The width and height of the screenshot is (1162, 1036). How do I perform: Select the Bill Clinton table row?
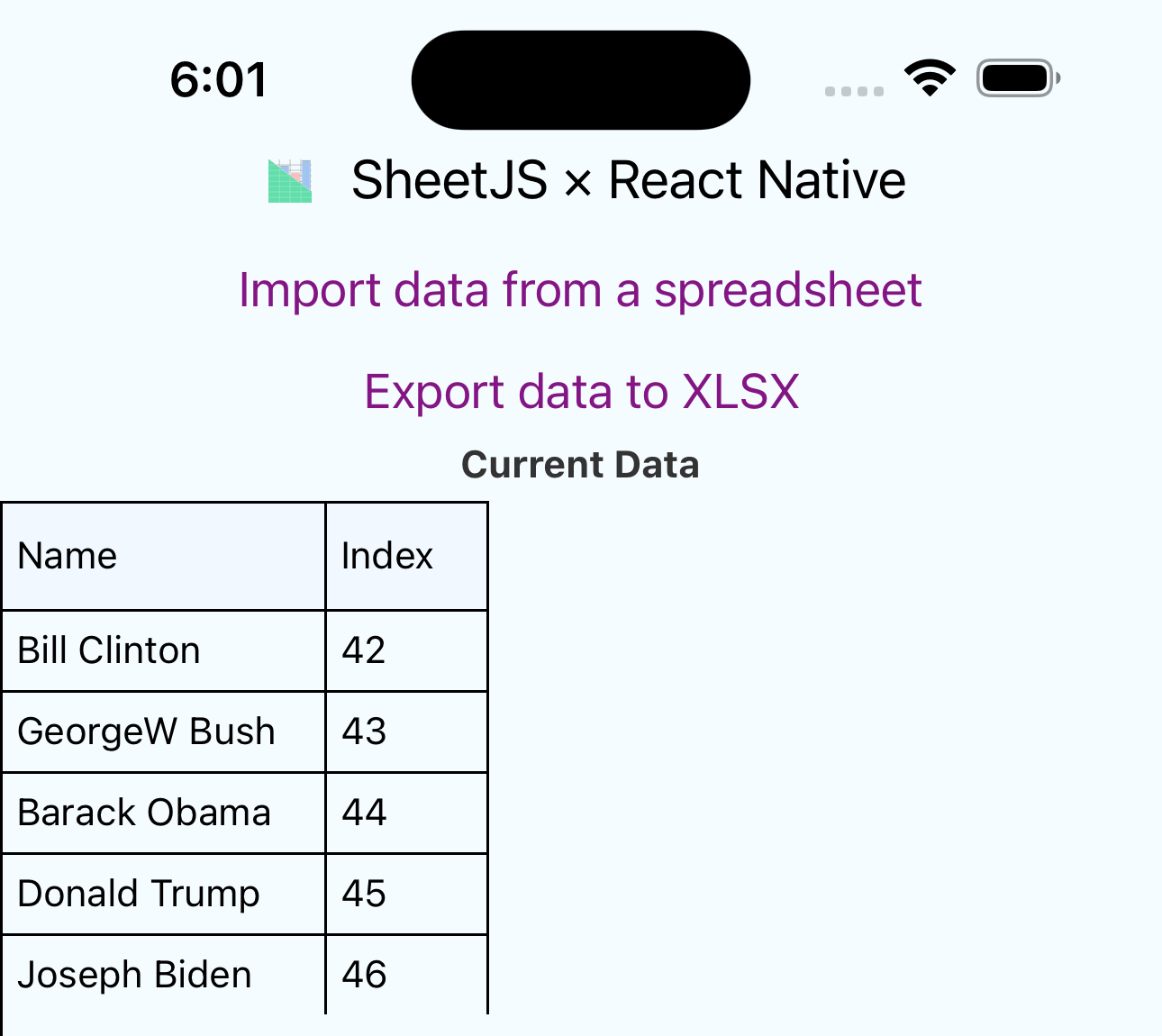point(162,650)
